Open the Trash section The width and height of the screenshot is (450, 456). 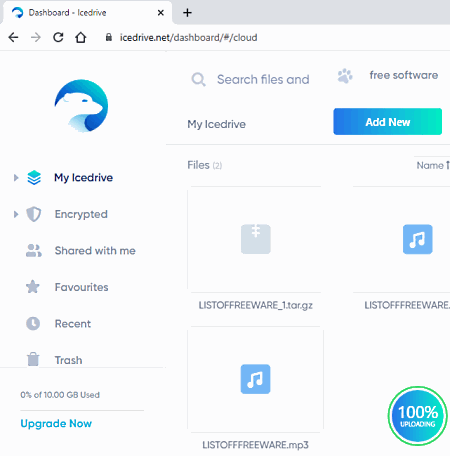68,360
